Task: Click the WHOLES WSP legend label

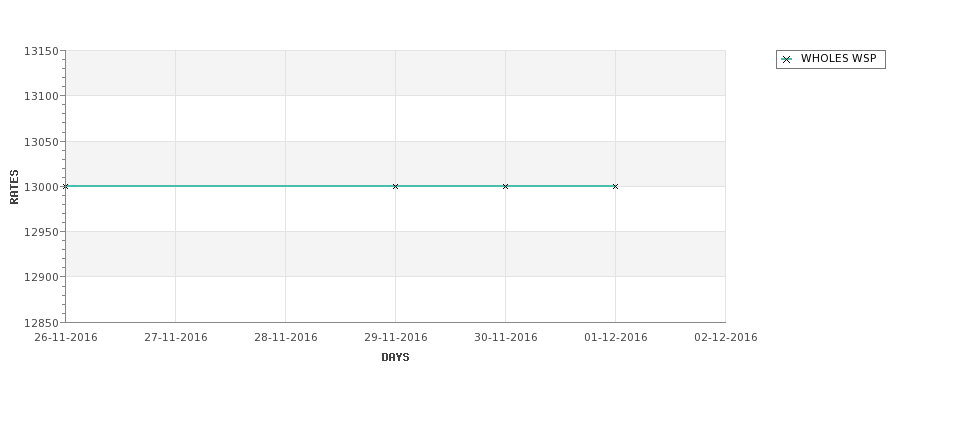Action: (838, 58)
